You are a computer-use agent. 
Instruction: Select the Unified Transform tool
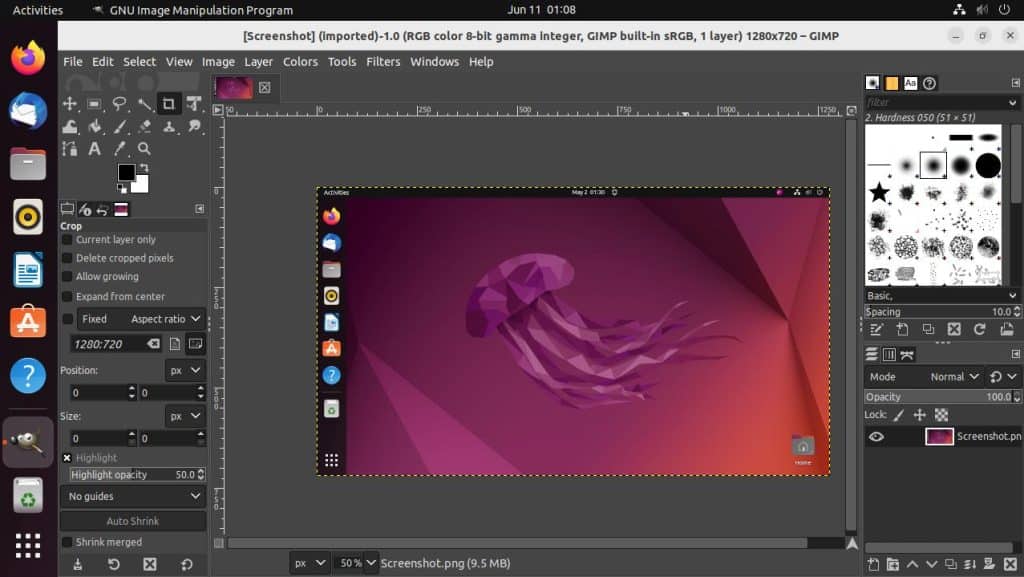pyautogui.click(x=194, y=104)
